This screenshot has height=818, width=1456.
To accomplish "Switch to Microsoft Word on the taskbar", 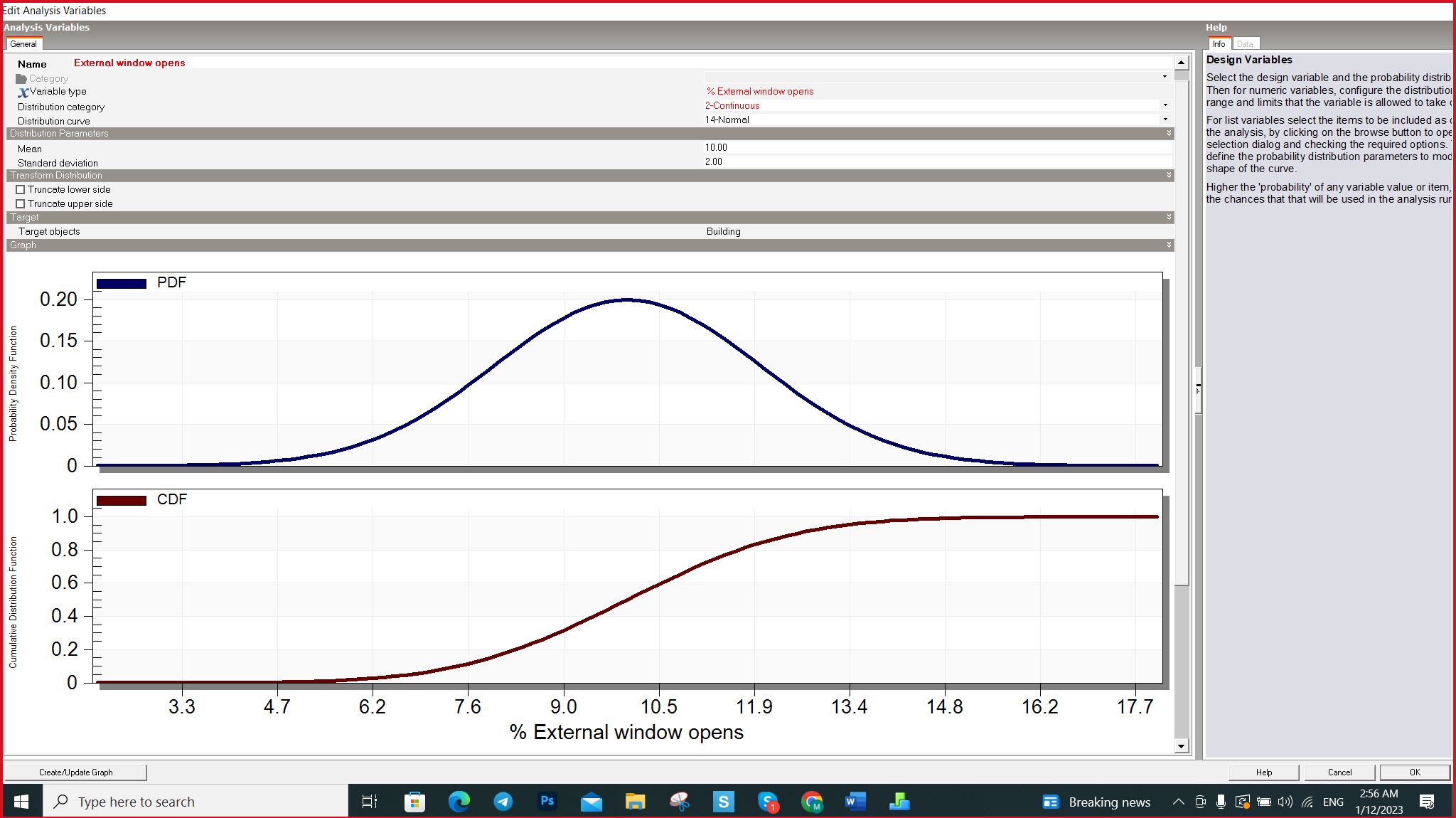I will point(855,802).
